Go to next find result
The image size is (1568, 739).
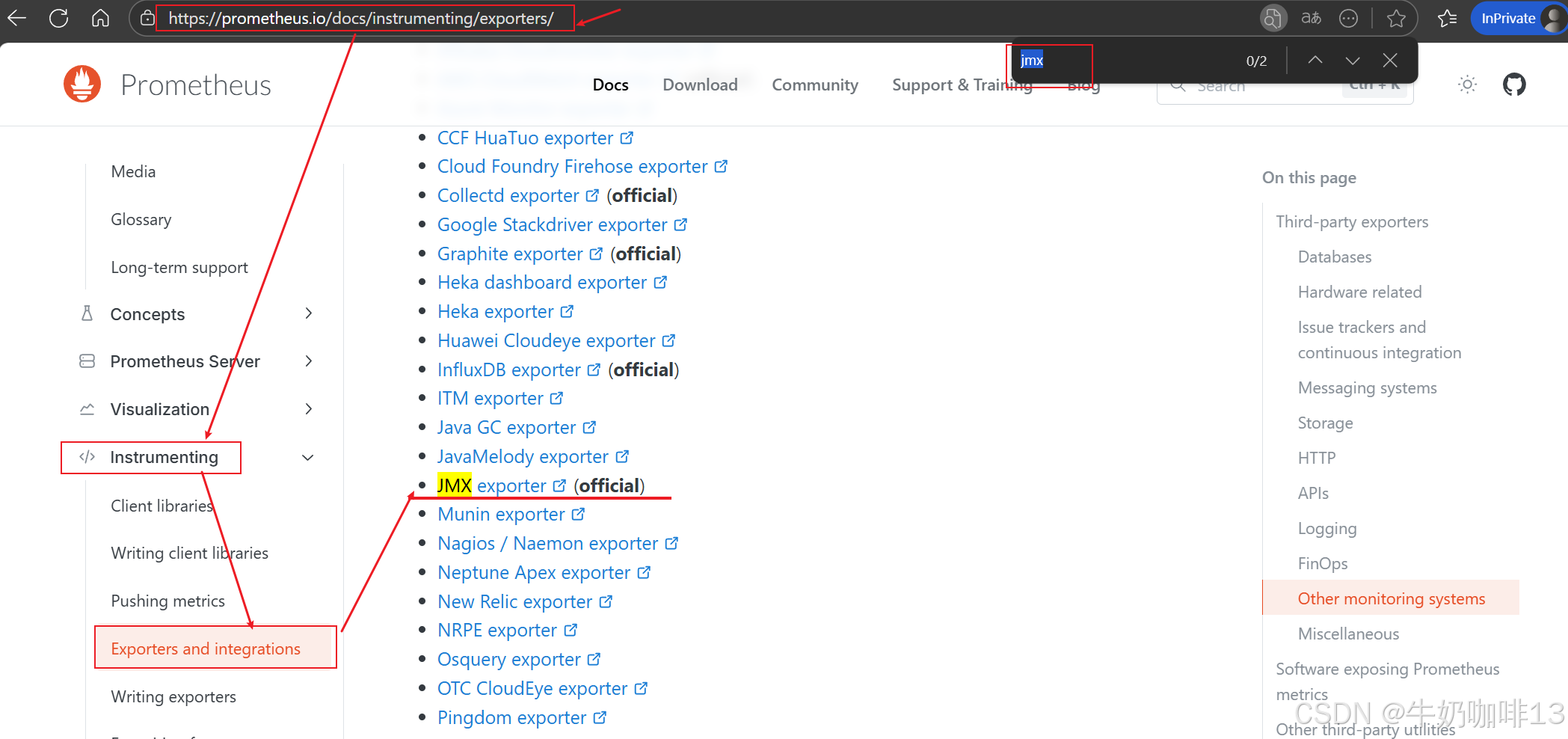[x=1353, y=61]
